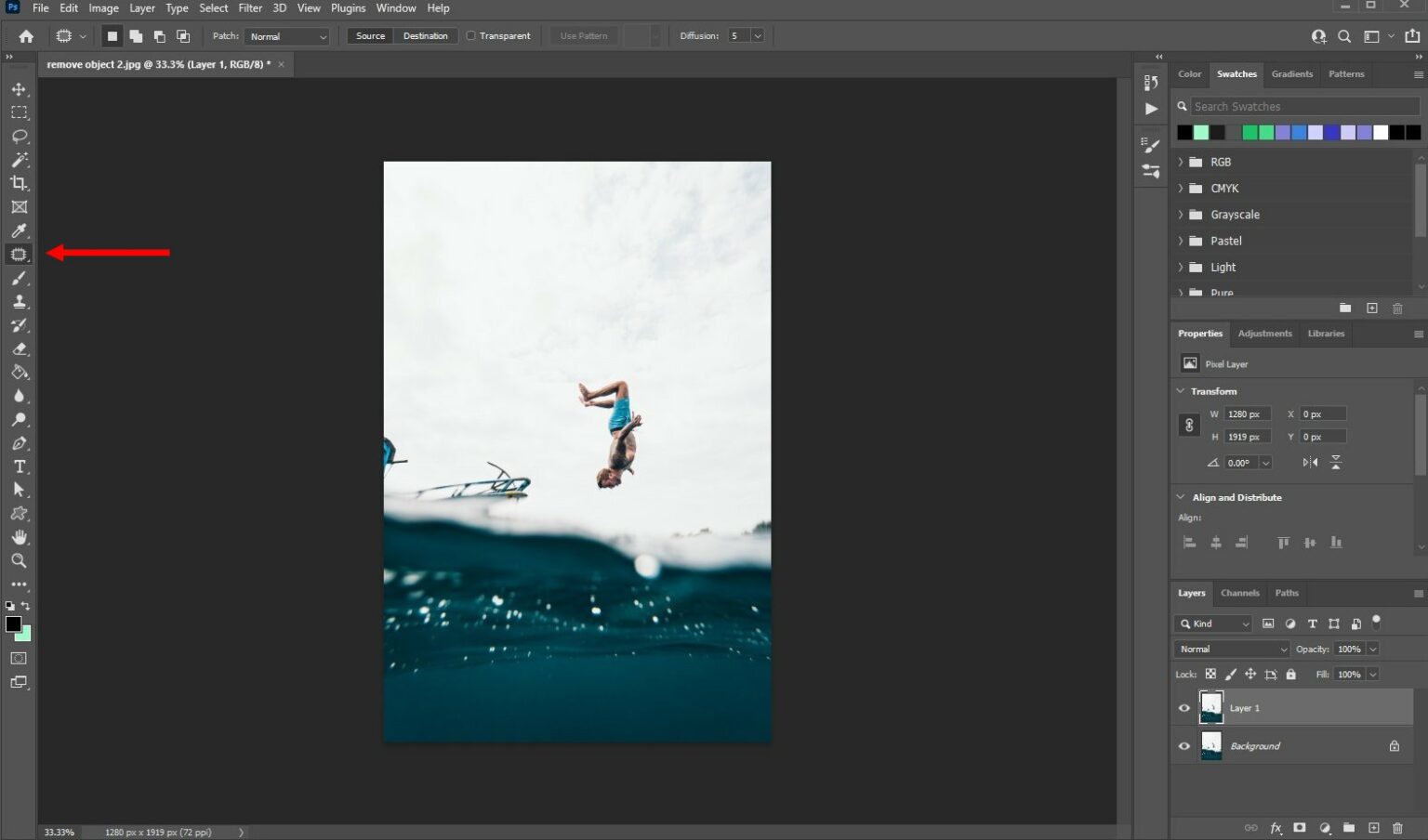Switch to the Channels tab
The width and height of the screenshot is (1428, 840).
point(1240,593)
